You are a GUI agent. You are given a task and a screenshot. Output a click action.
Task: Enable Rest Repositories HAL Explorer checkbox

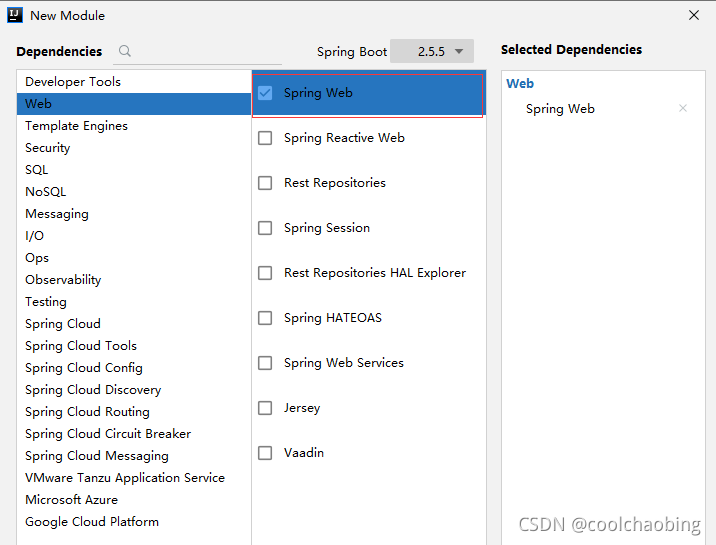(265, 273)
